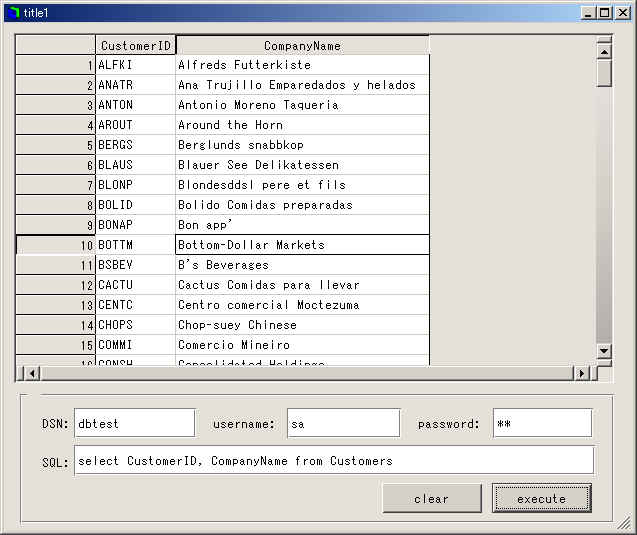Viewport: 637px width, 535px height.
Task: Click the vertical scrollbar down arrow
Action: click(x=603, y=350)
